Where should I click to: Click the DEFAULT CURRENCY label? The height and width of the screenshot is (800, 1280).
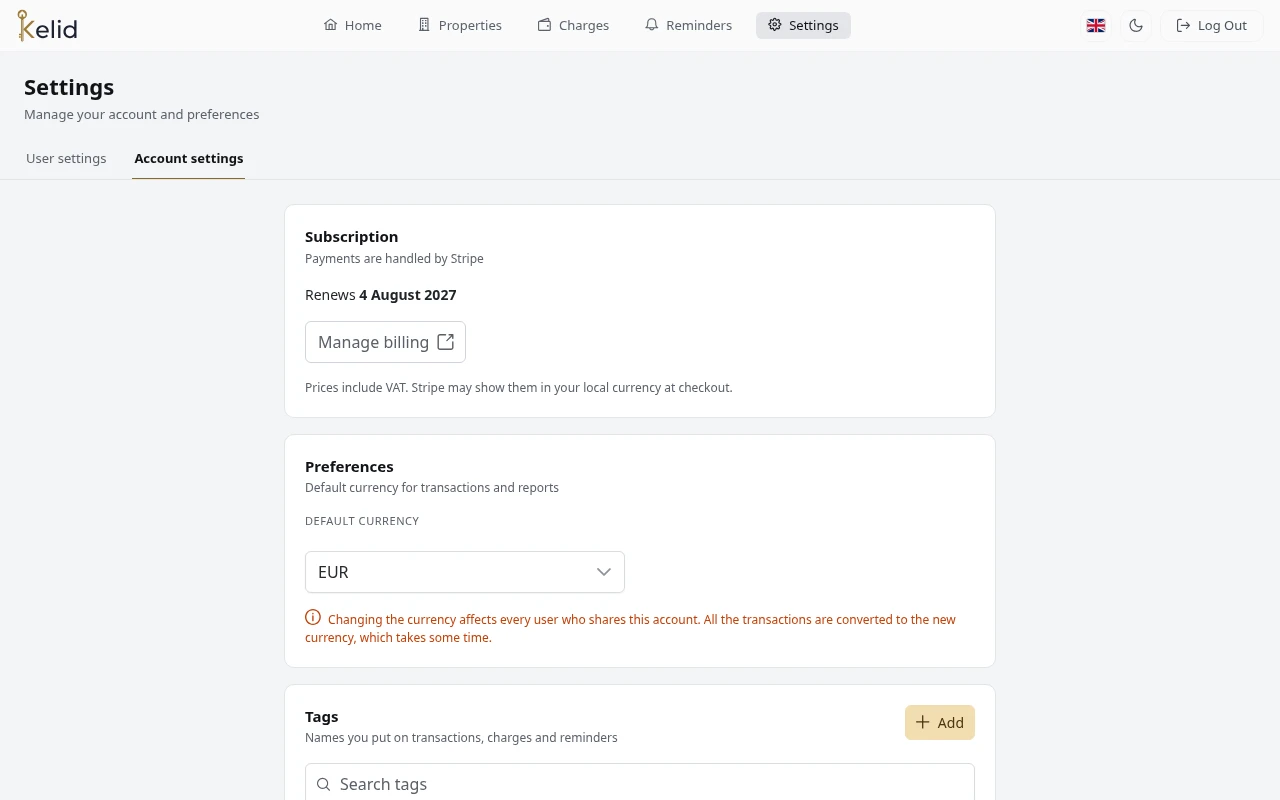click(362, 521)
